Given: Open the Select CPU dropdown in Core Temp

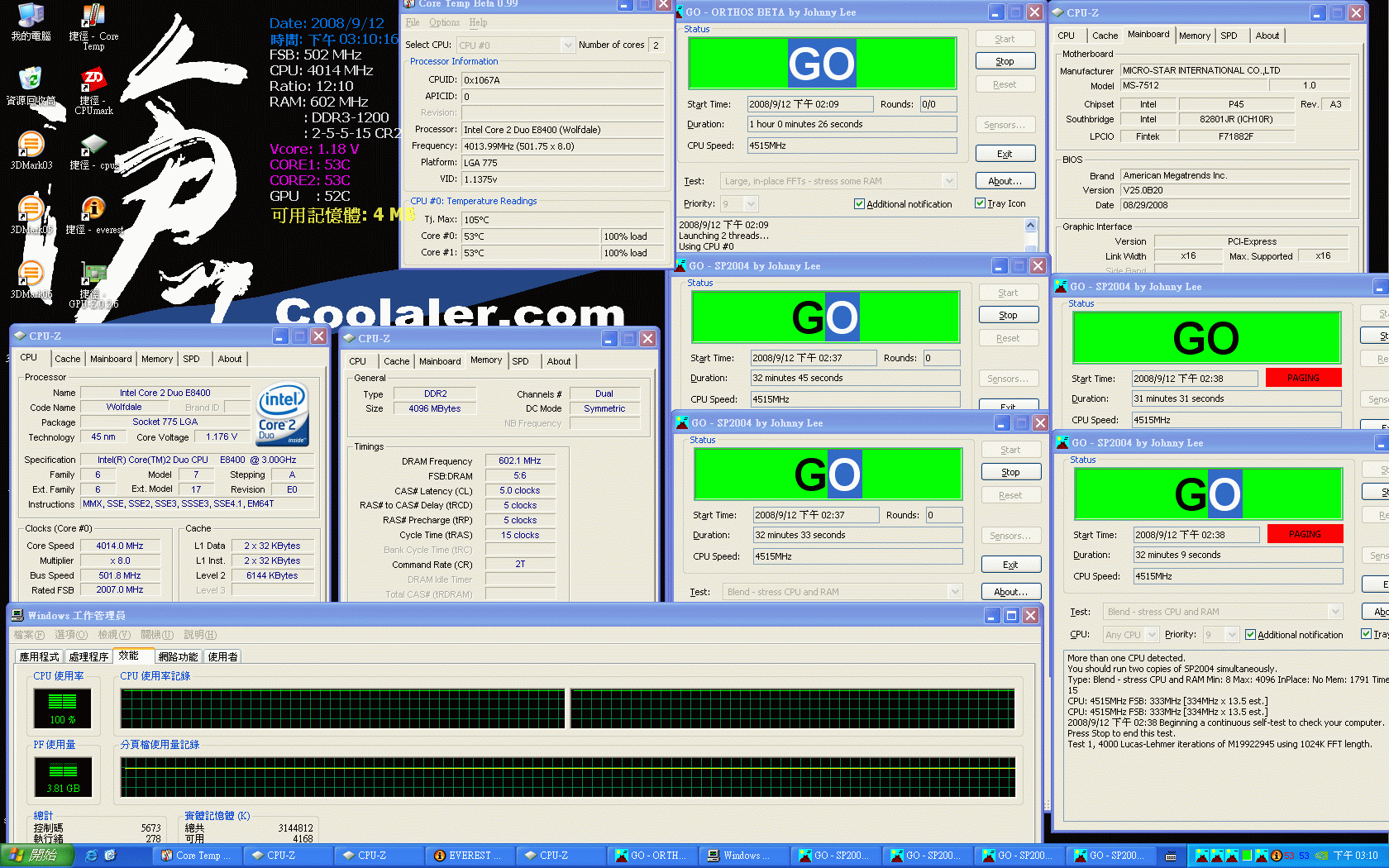Looking at the screenshot, I should [567, 45].
